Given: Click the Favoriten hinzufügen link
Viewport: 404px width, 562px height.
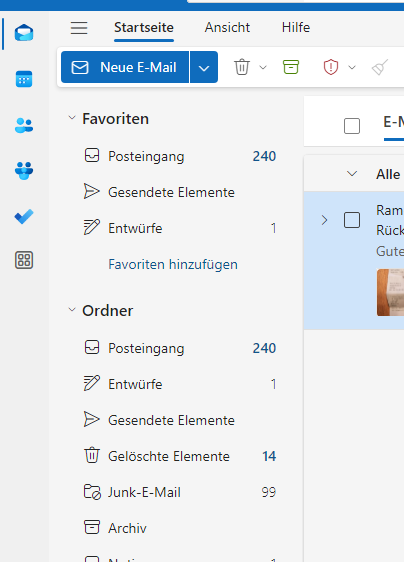Looking at the screenshot, I should (173, 265).
